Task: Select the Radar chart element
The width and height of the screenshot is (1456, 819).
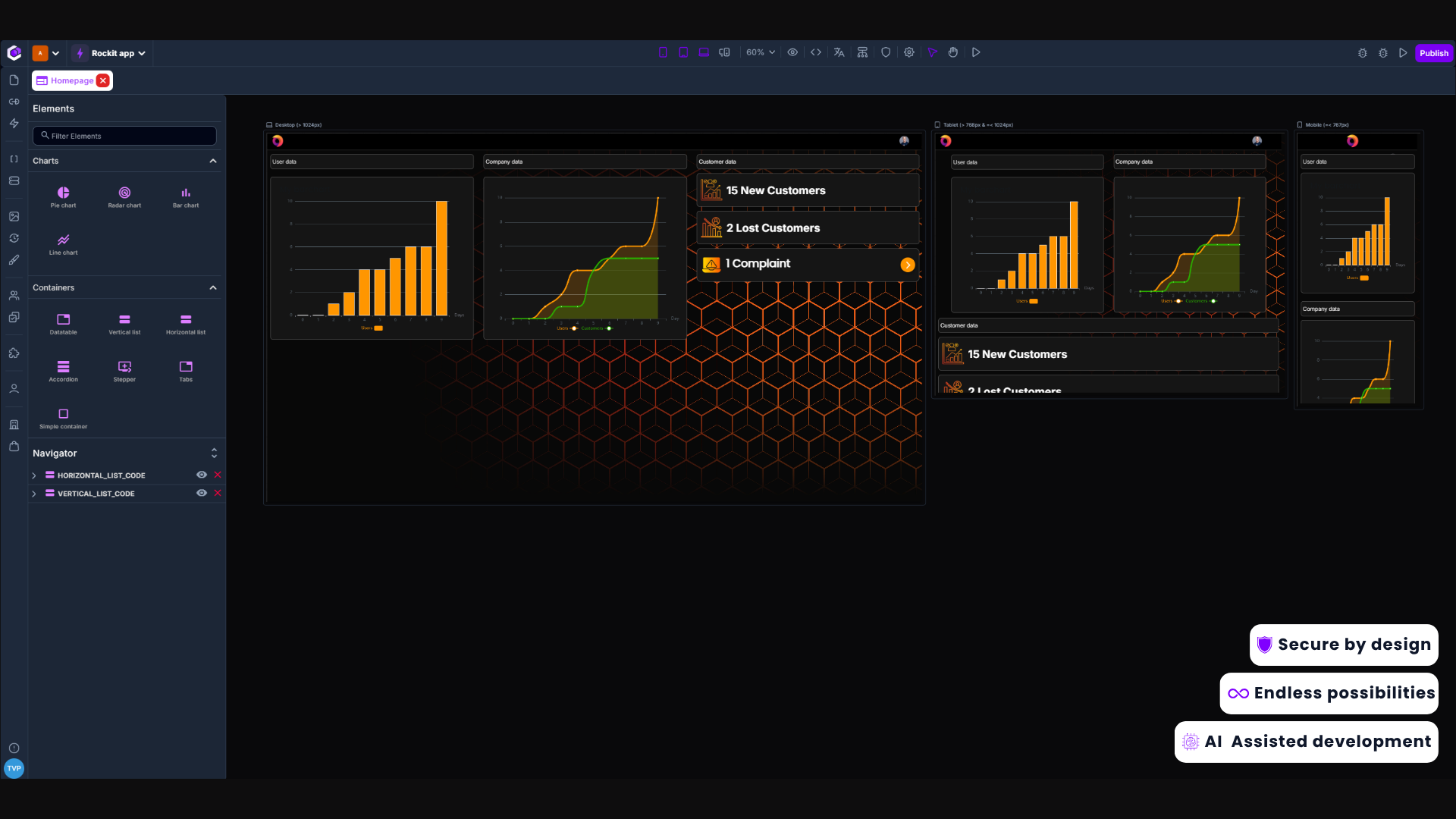Action: (x=124, y=197)
